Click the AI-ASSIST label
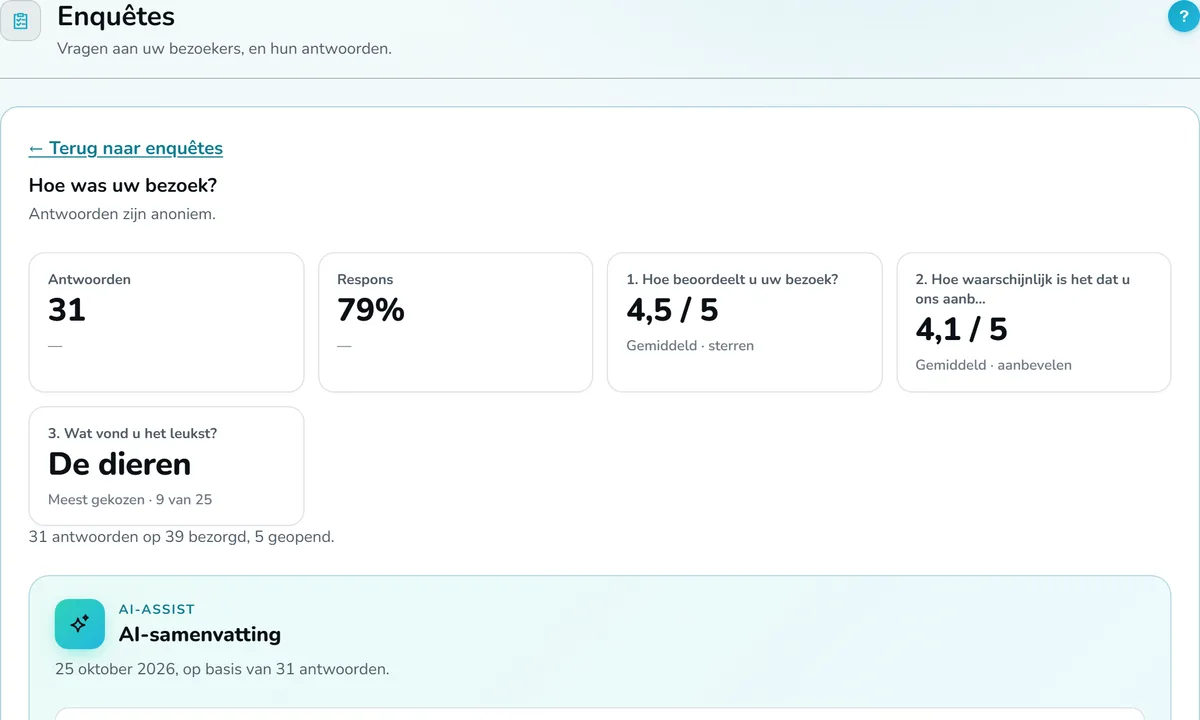 pyautogui.click(x=157, y=609)
